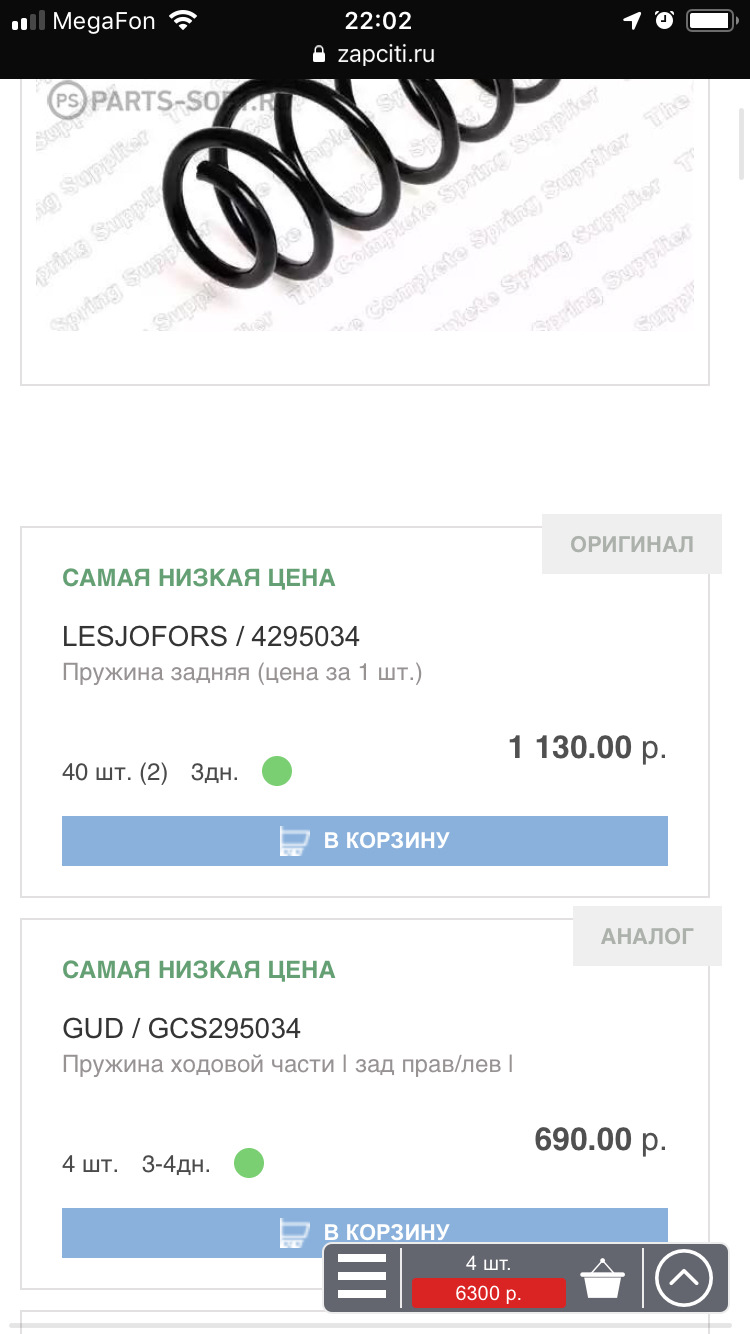Screen dimensions: 750x1334
Task: Tap the lock icon beside zapciti.ru
Action: click(x=320, y=55)
